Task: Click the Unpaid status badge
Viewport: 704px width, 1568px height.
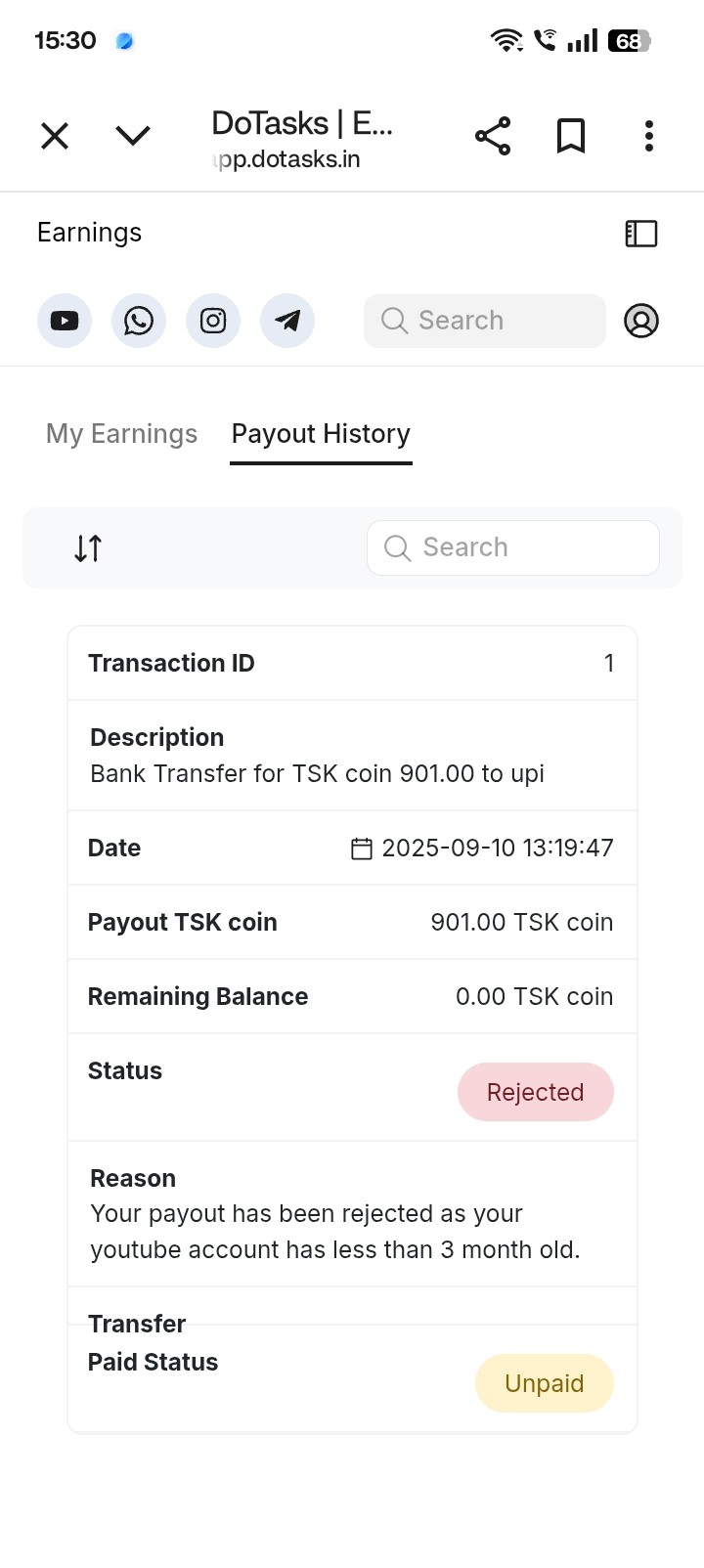Action: point(544,1383)
